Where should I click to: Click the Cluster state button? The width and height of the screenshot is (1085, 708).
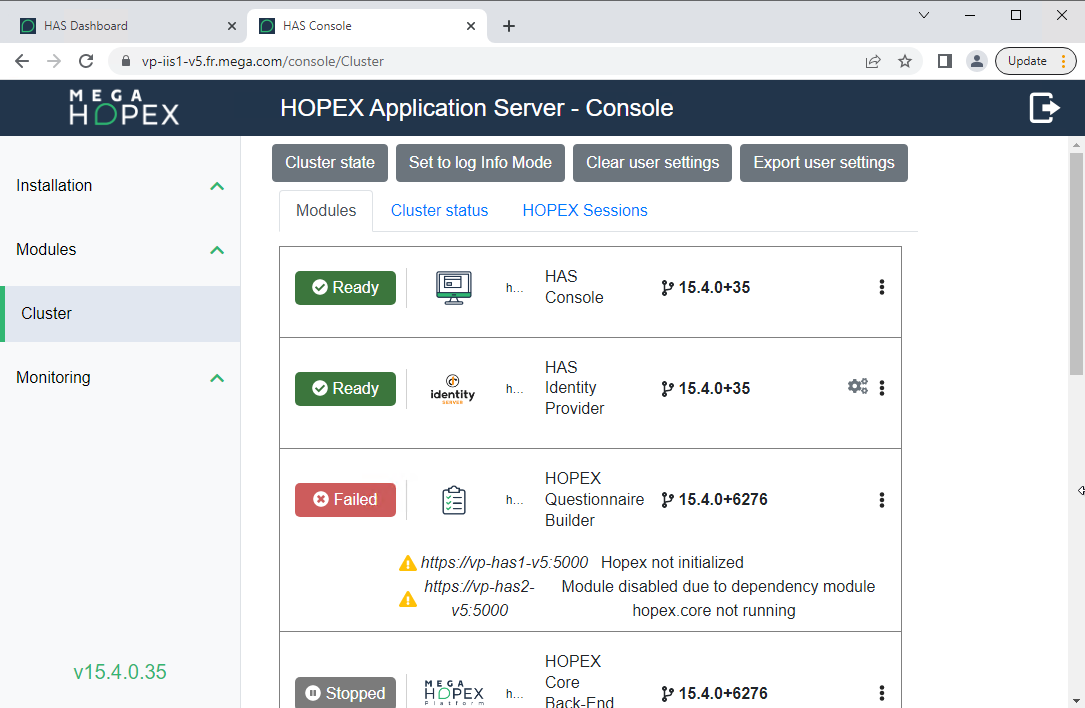click(329, 163)
